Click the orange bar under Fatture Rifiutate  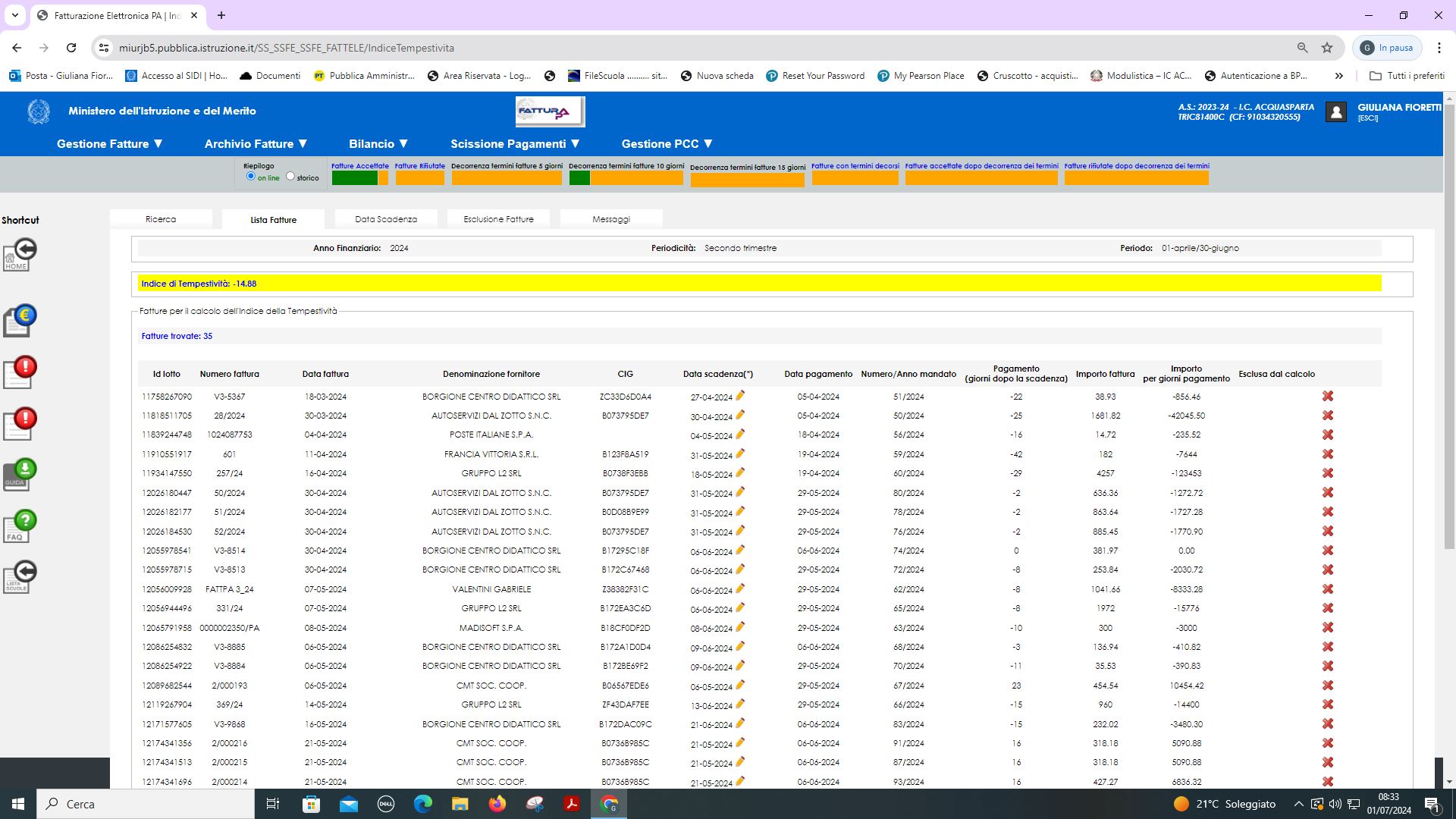tap(420, 178)
